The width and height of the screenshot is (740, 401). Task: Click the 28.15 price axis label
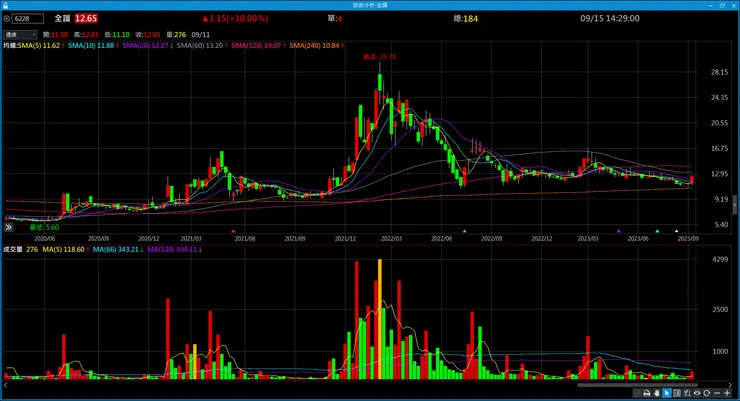click(x=719, y=72)
